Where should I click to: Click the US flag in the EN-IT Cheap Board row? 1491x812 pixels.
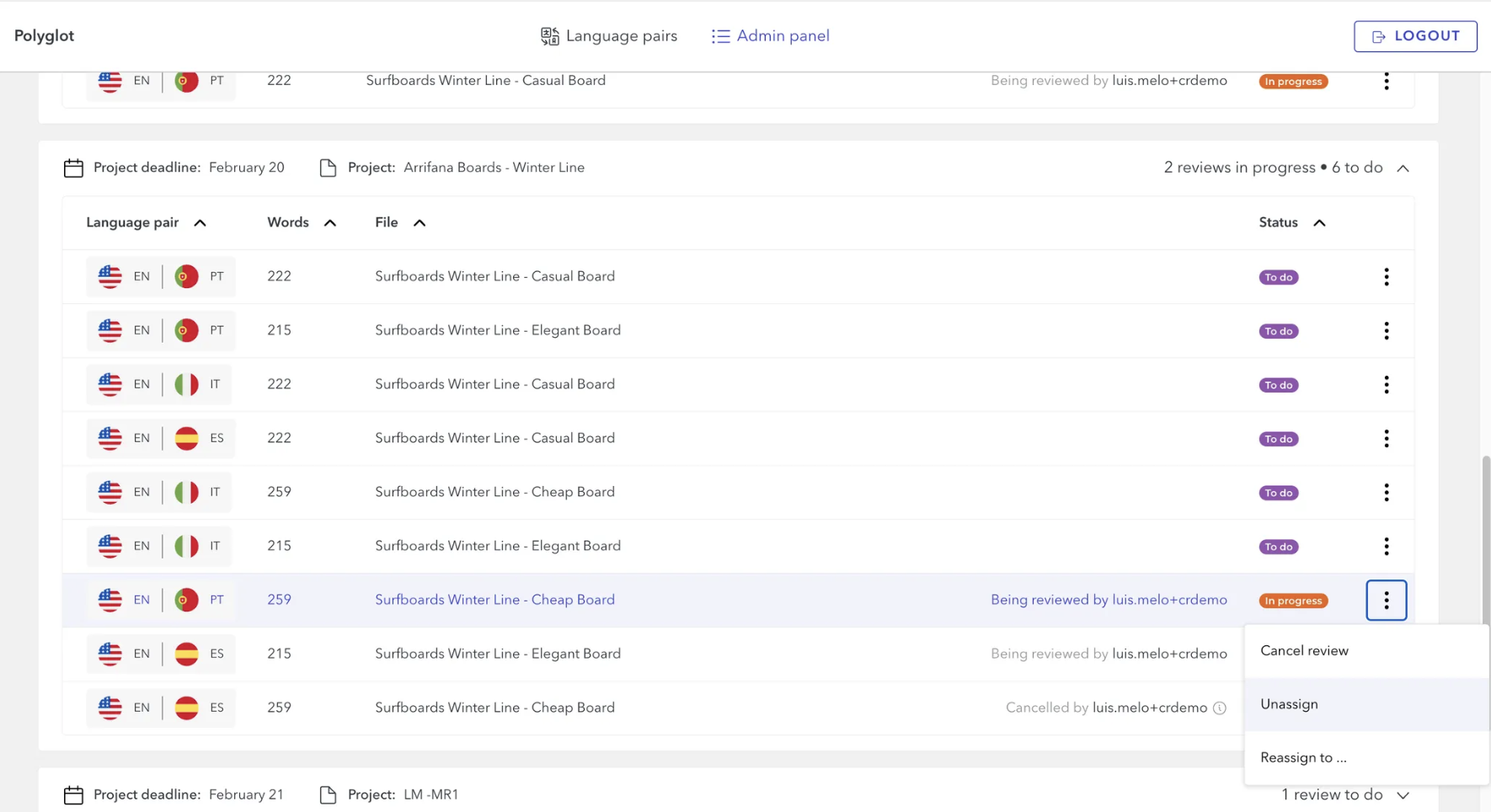click(x=110, y=492)
